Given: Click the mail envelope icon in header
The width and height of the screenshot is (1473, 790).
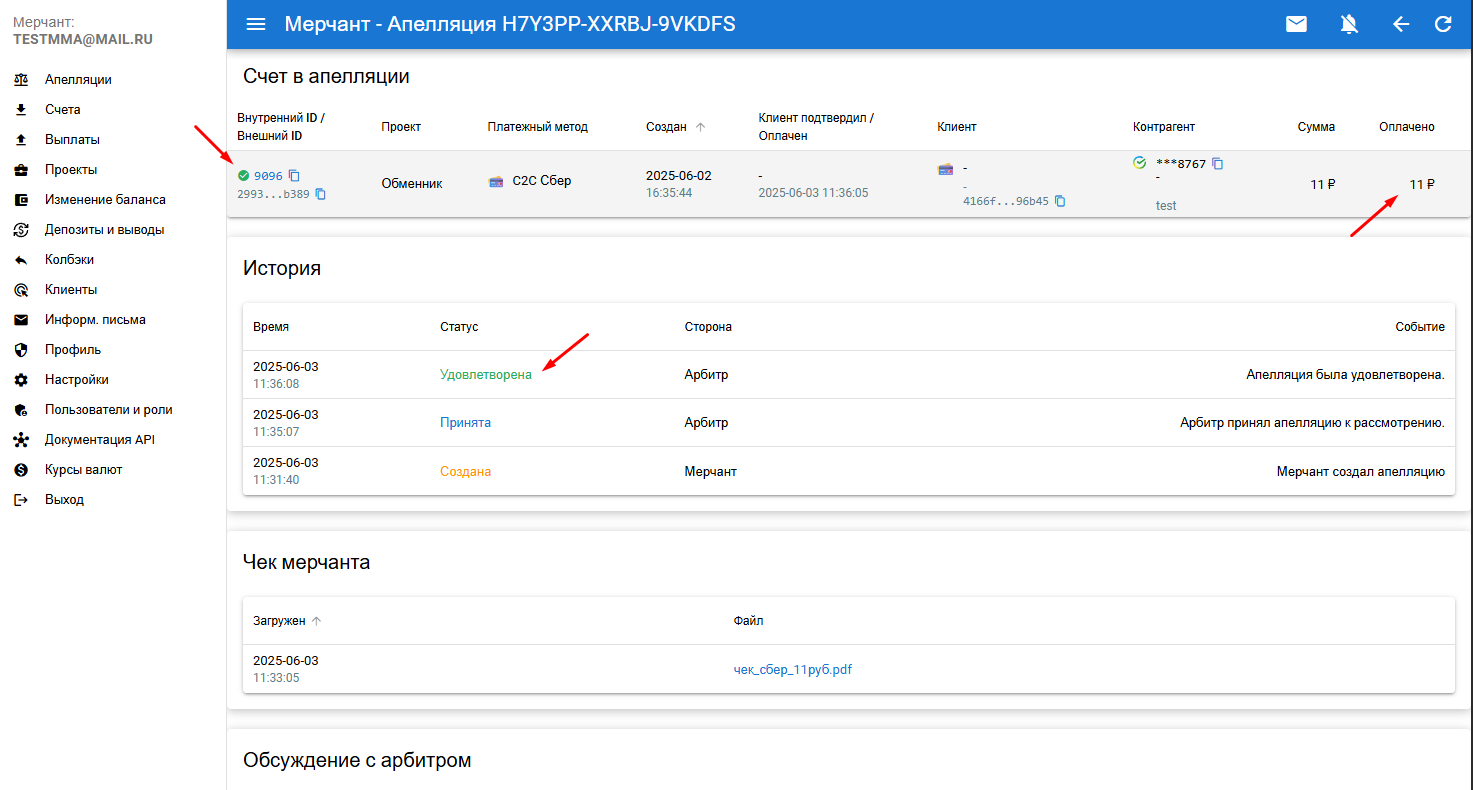Looking at the screenshot, I should pos(1296,24).
